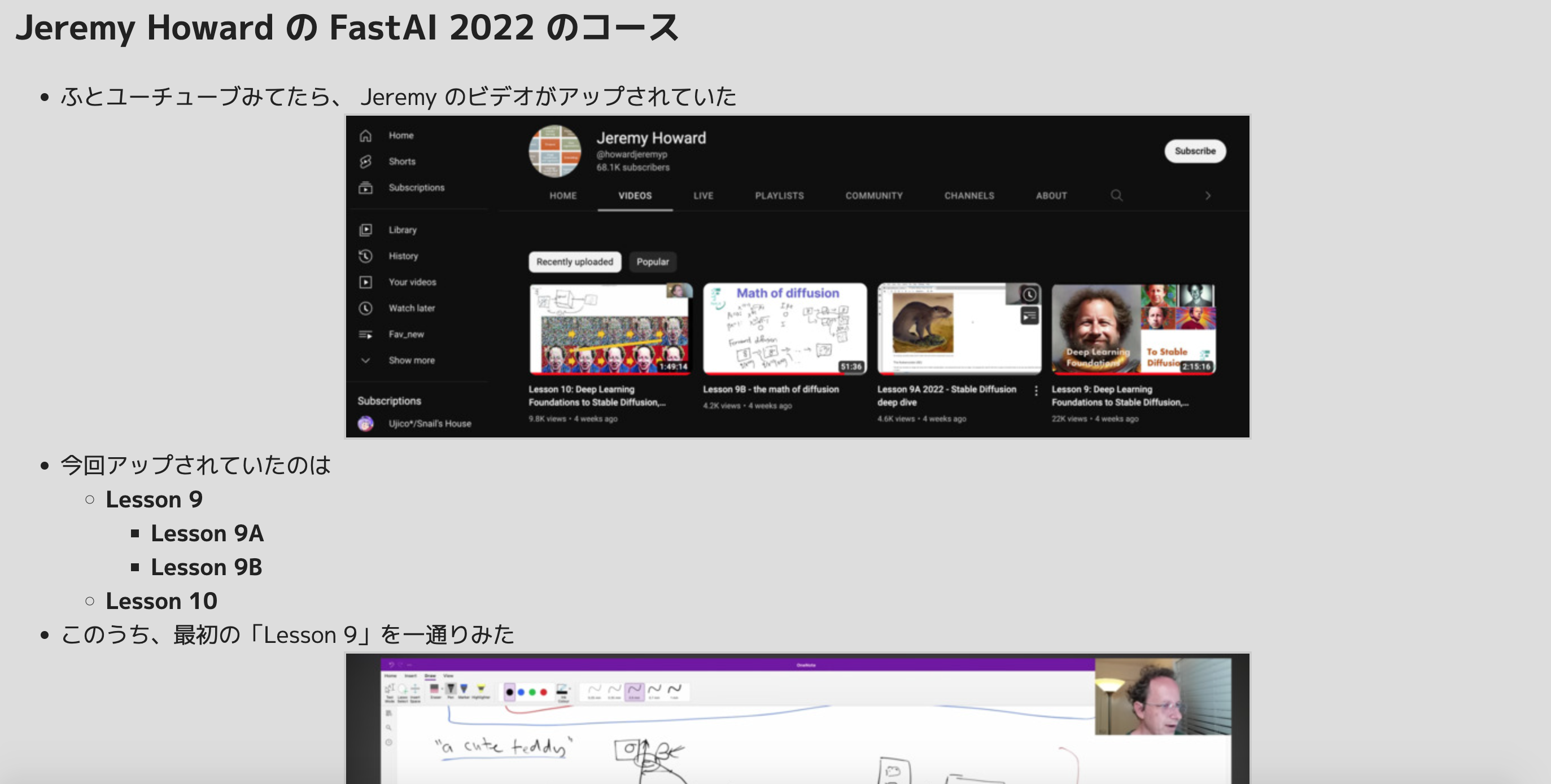Choose the 0.7 mm pen thickness
Viewport: 1551px width, 784px height.
(x=654, y=693)
